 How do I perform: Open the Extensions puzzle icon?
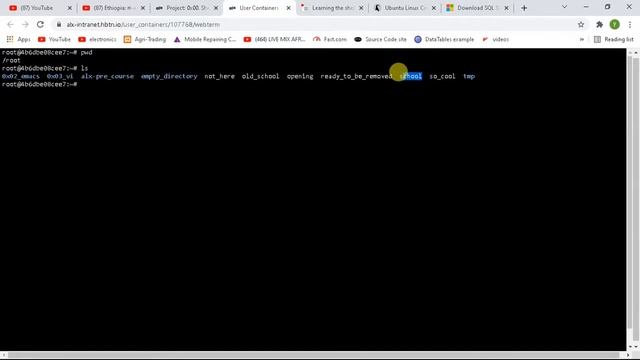pyautogui.click(x=599, y=24)
